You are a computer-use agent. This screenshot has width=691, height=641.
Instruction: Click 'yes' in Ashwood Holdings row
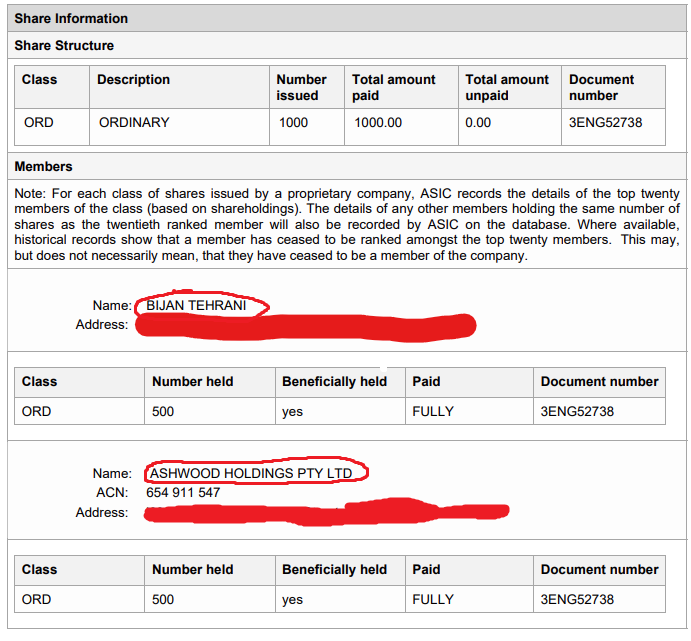click(x=292, y=600)
